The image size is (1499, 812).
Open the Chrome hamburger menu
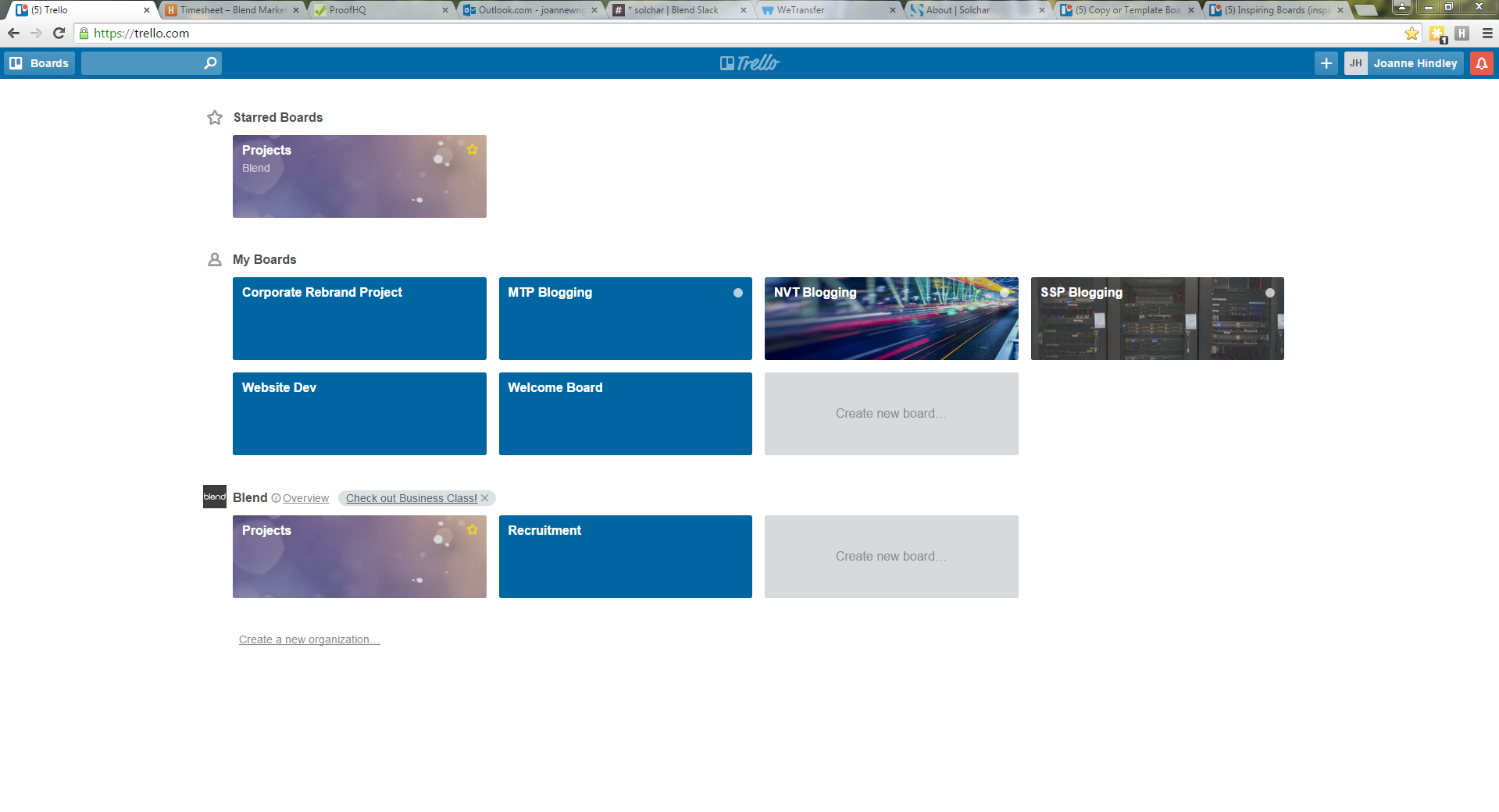click(x=1487, y=33)
